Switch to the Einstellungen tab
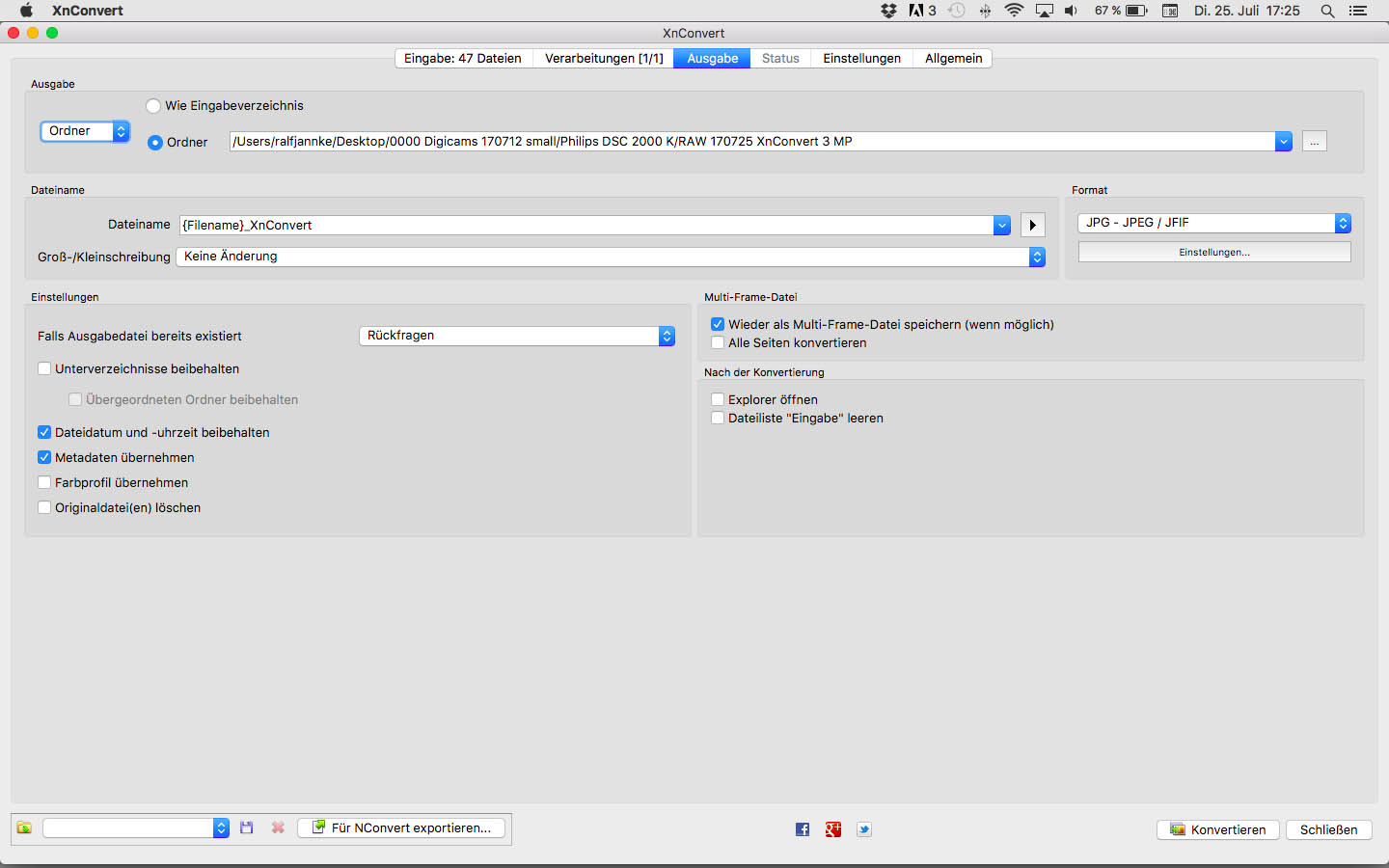Screen dimensions: 1389x868 point(861,59)
